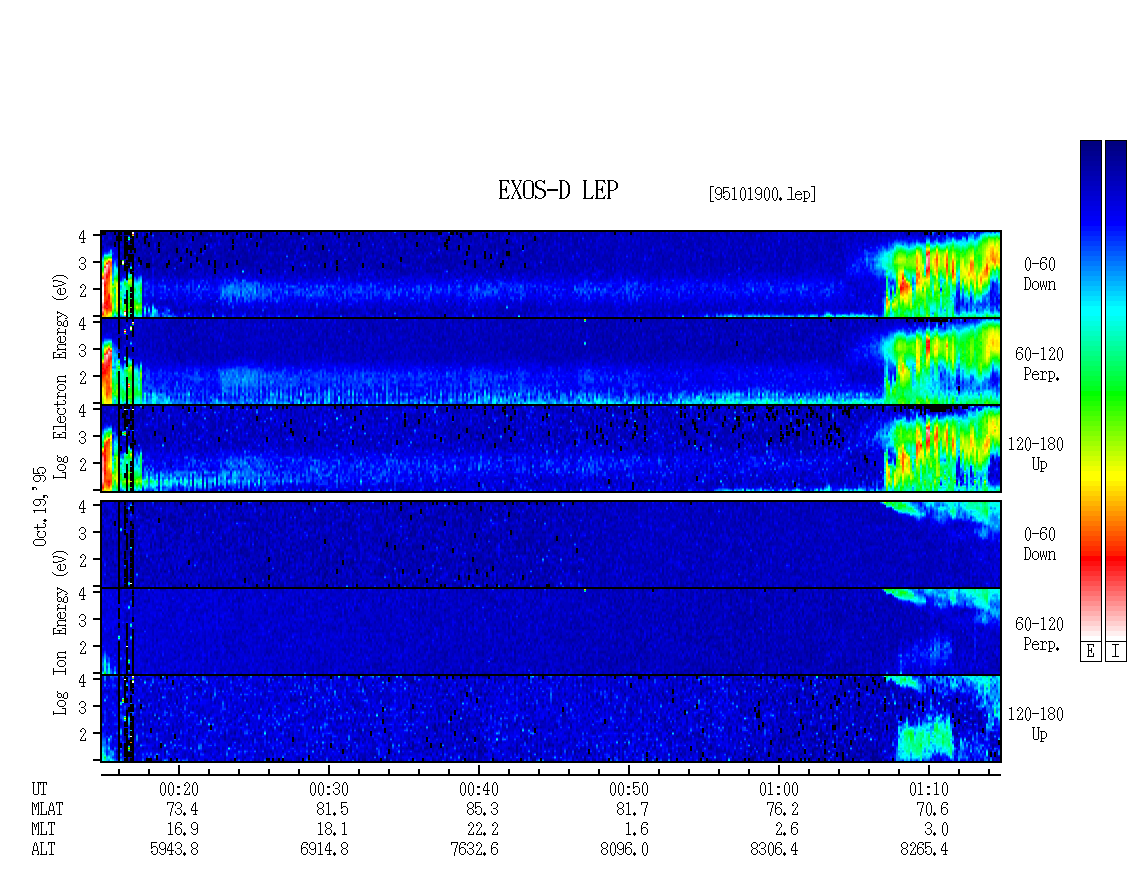Open the ion 120-180 Up spectrogram panel
This screenshot has height=875, width=1130.
coord(551,719)
